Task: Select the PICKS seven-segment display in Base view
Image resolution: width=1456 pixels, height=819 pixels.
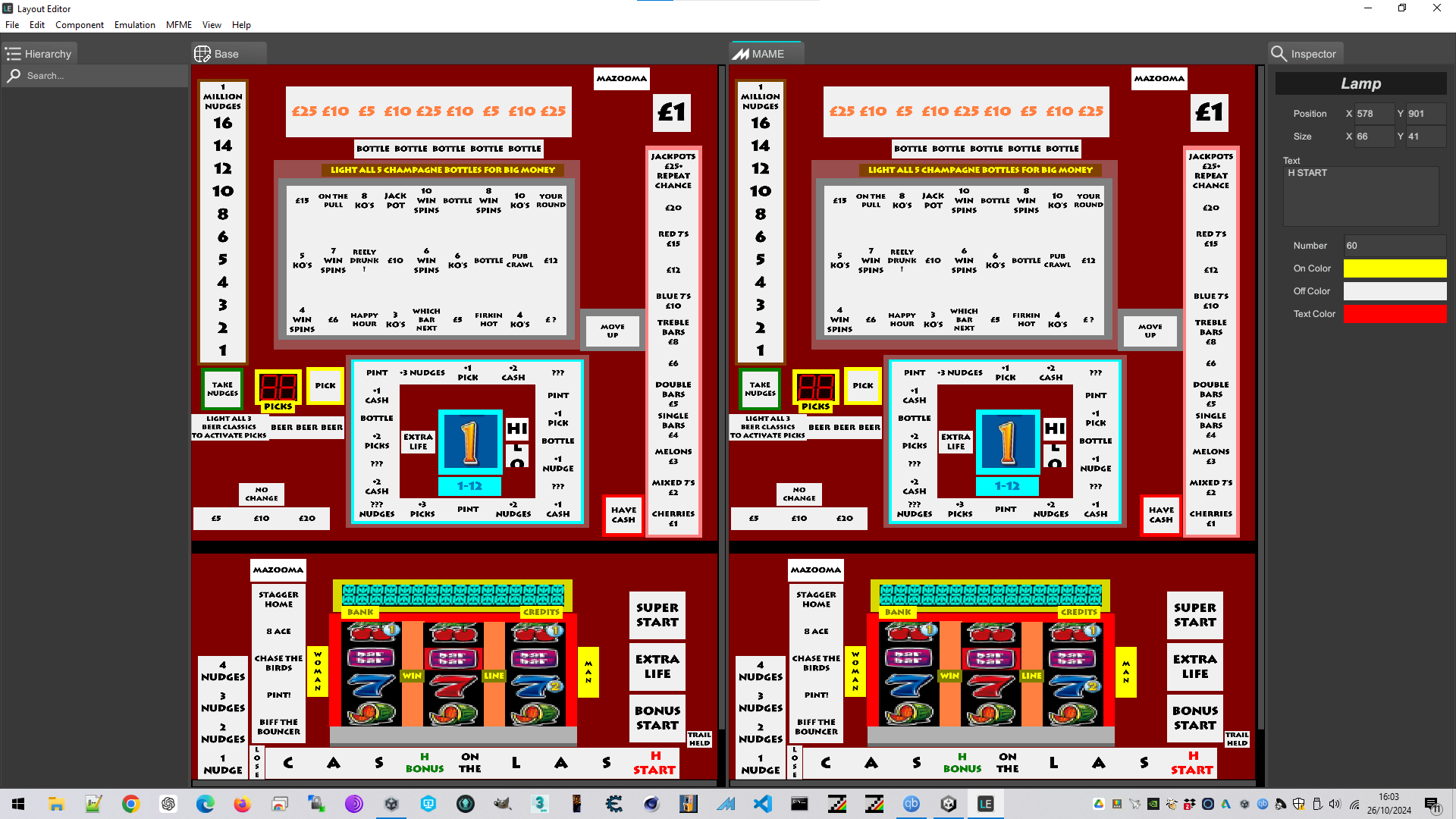Action: 278,388
